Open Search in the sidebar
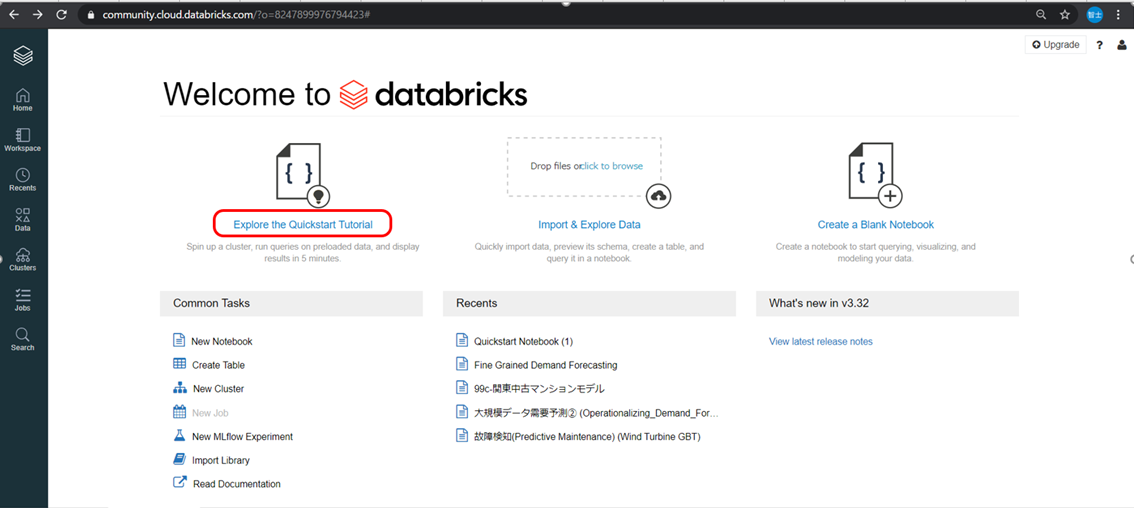1134x508 pixels. tap(22, 339)
